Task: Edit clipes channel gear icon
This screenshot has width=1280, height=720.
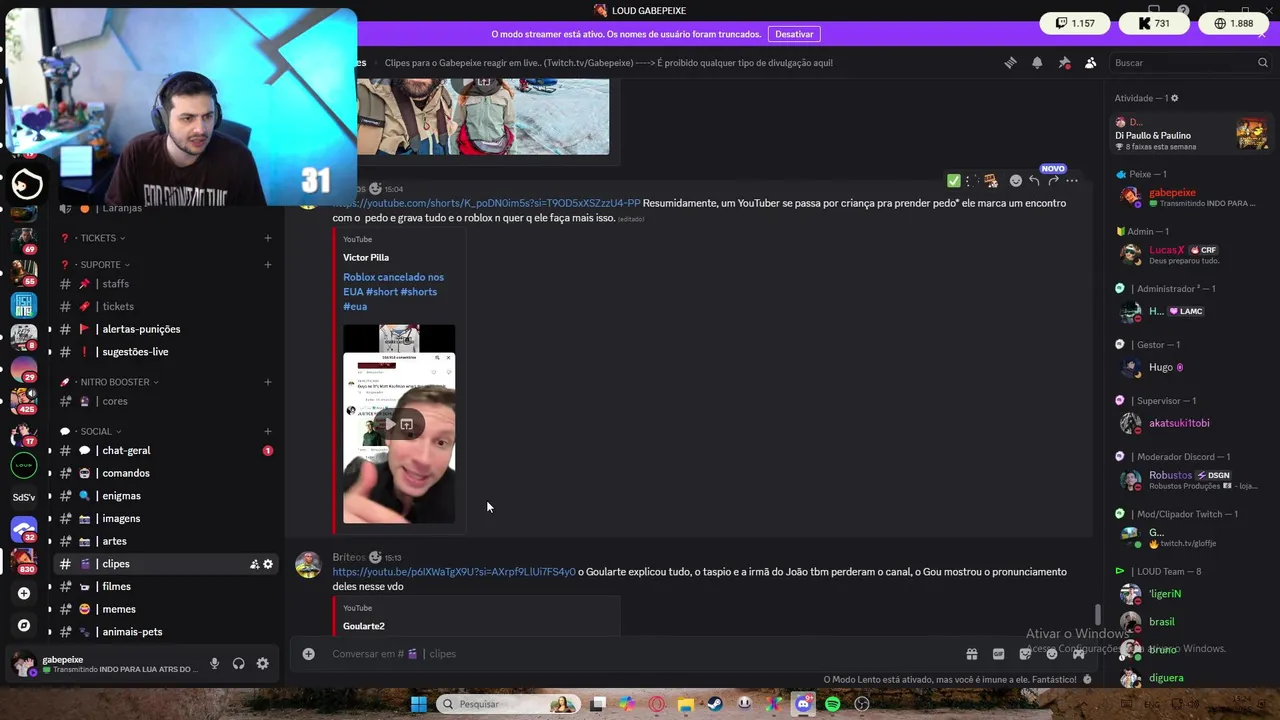Action: point(268,564)
